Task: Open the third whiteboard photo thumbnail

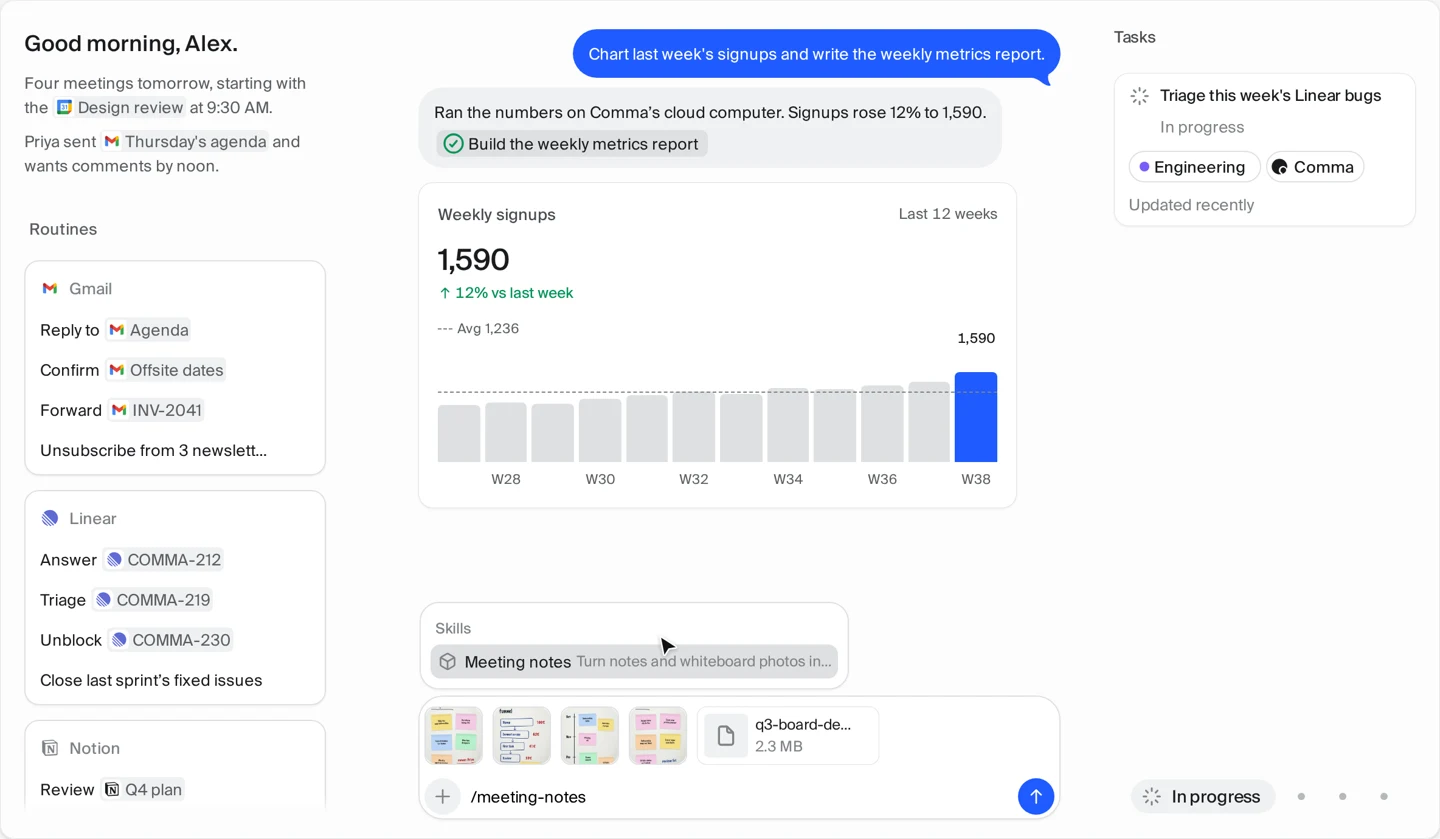Action: (590, 736)
